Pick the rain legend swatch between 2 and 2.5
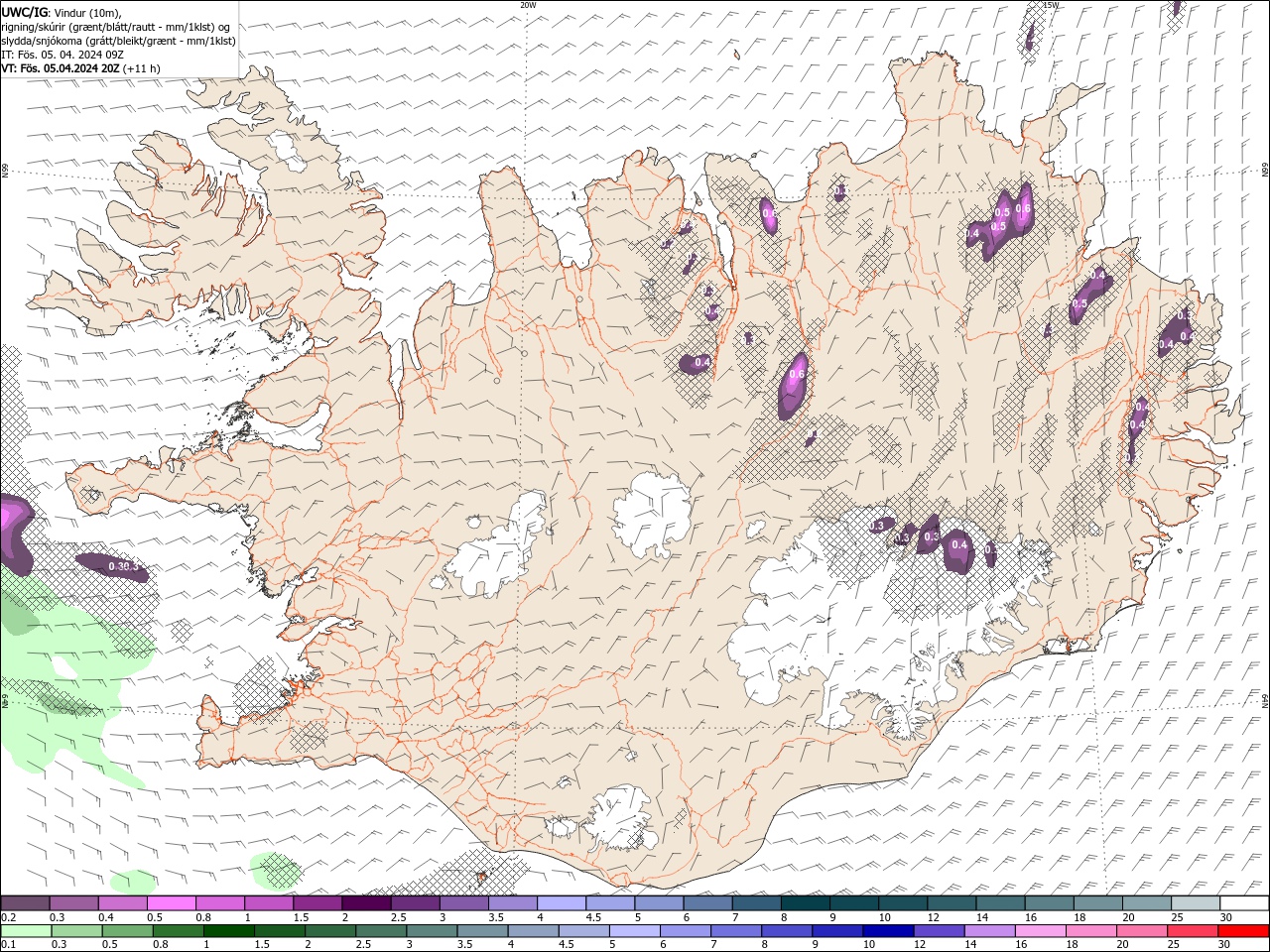This screenshot has height=952, width=1270. (329, 931)
